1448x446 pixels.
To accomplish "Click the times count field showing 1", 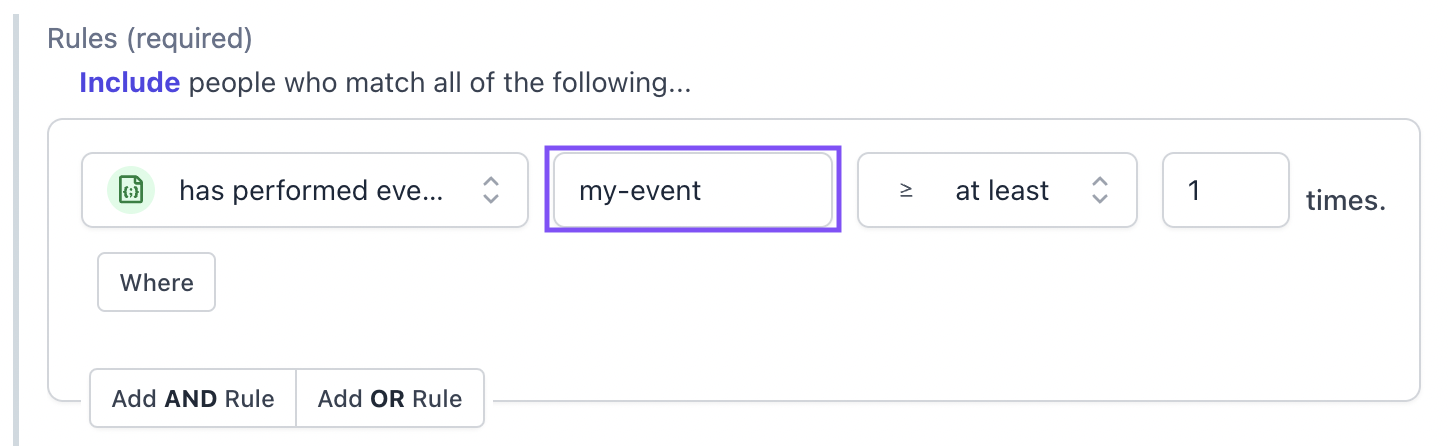I will (x=1226, y=190).
